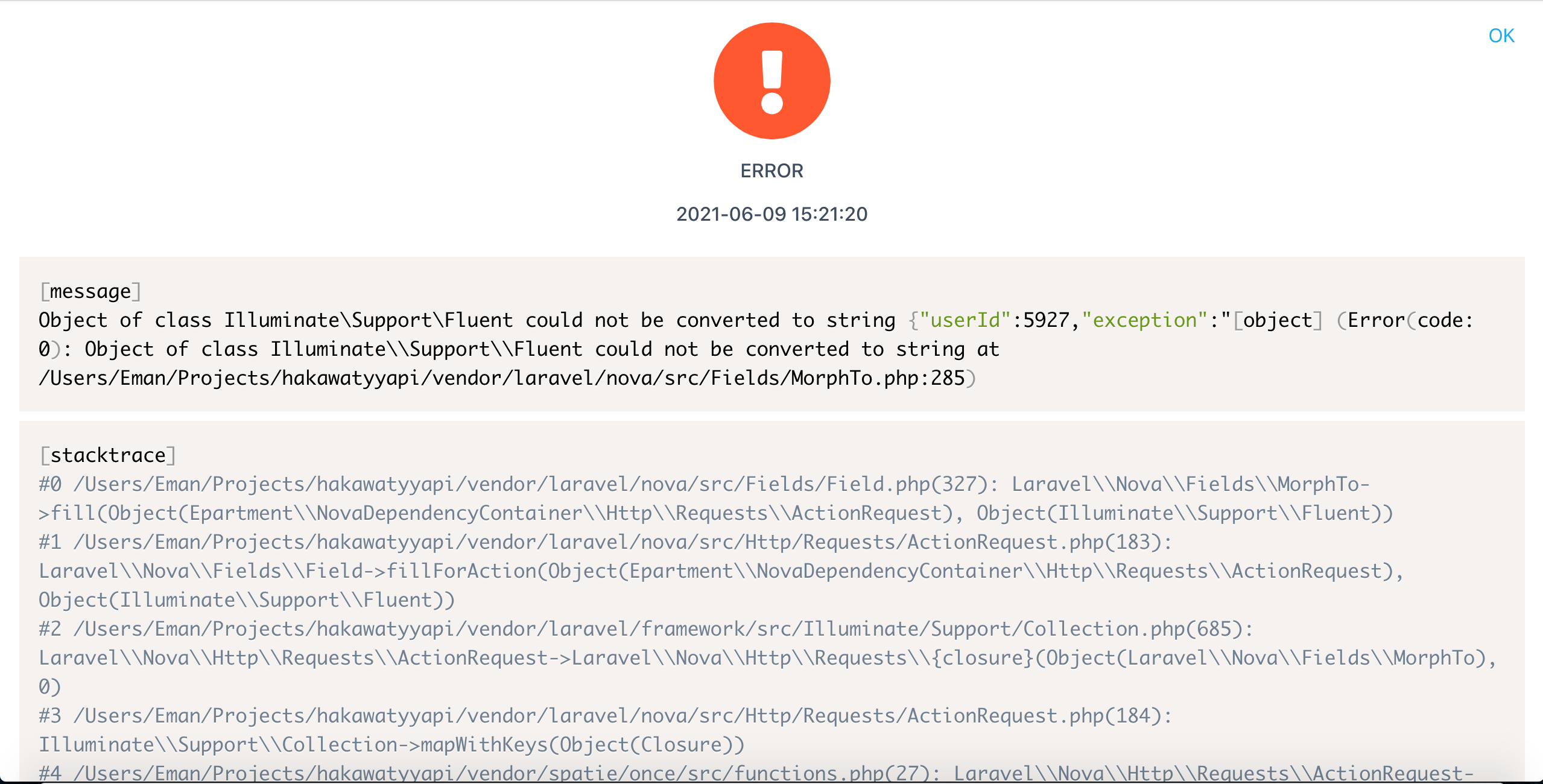Click the [message] header label

tap(90, 291)
